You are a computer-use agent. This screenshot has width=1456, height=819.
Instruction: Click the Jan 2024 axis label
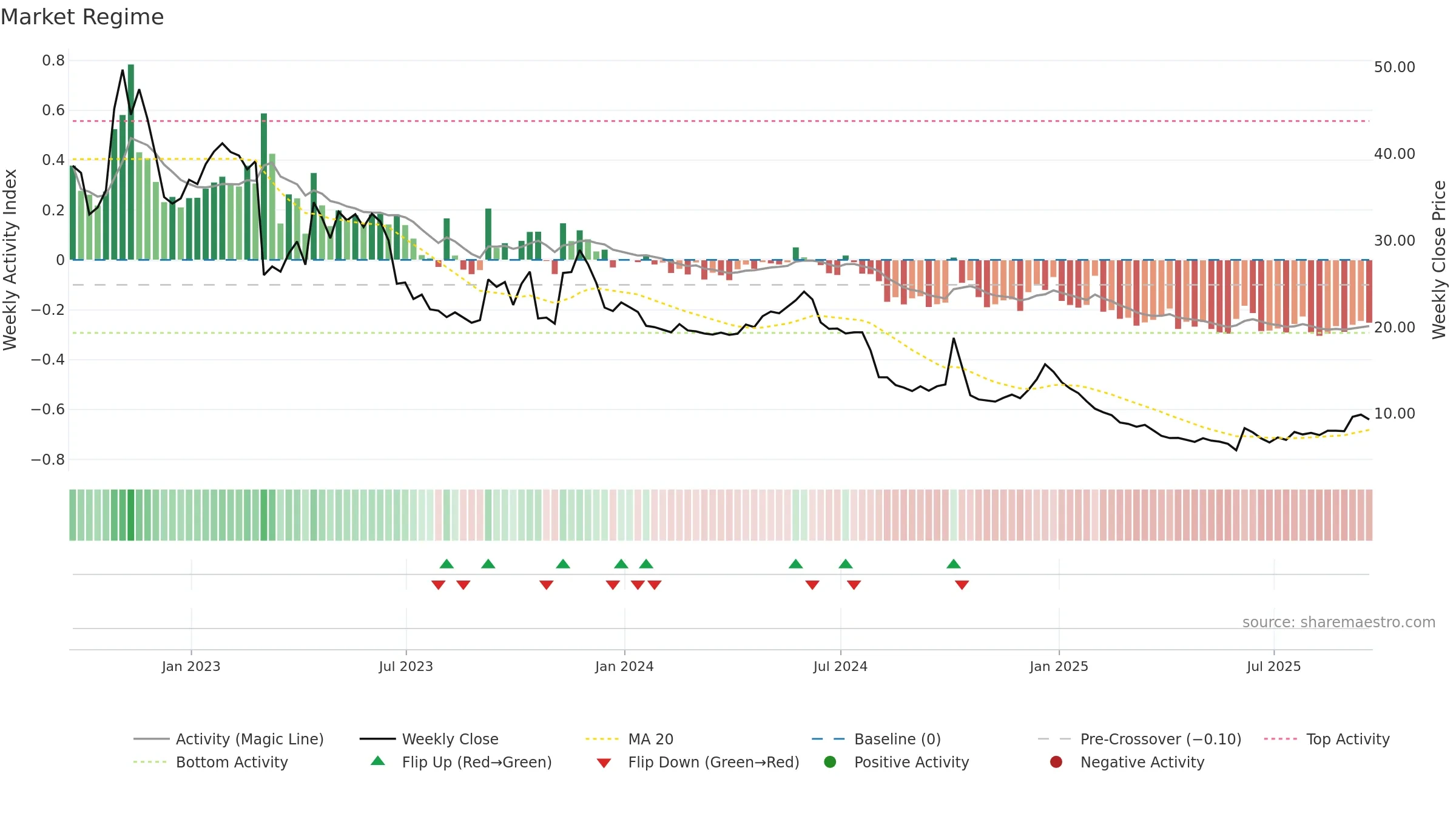pos(624,666)
